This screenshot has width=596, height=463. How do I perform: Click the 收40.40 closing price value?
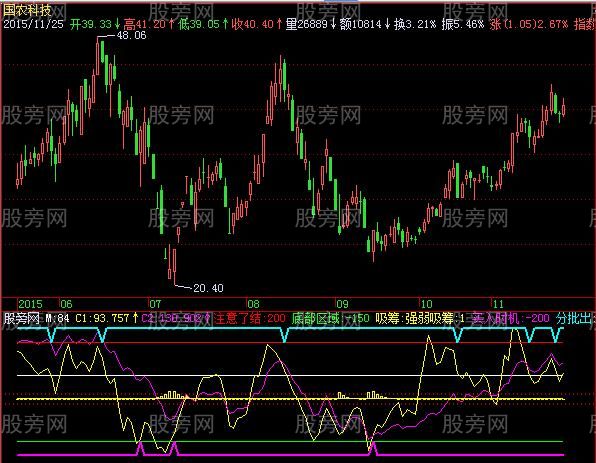(253, 24)
